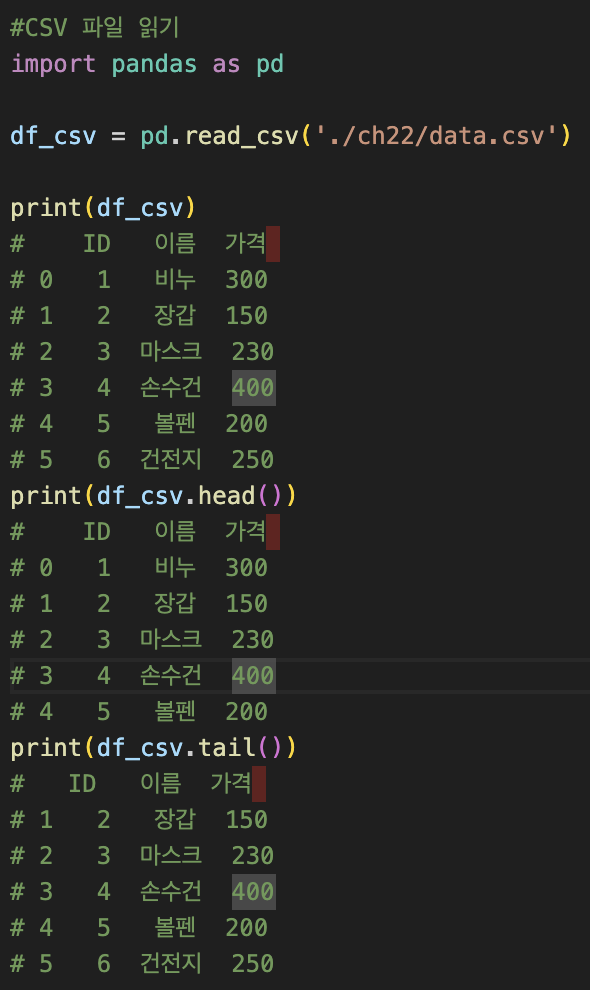
Task: Click the highlighted '400' in the print(df_csv) output
Action: coord(253,388)
